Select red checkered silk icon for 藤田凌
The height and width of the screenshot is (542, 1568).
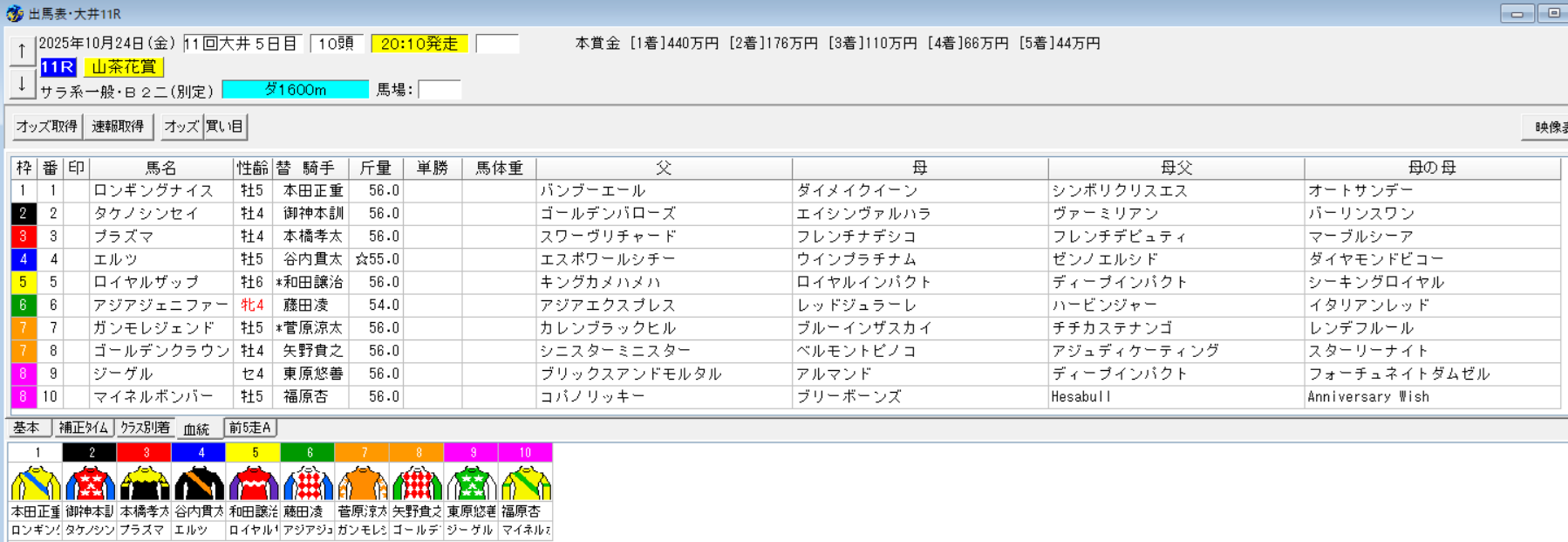308,483
